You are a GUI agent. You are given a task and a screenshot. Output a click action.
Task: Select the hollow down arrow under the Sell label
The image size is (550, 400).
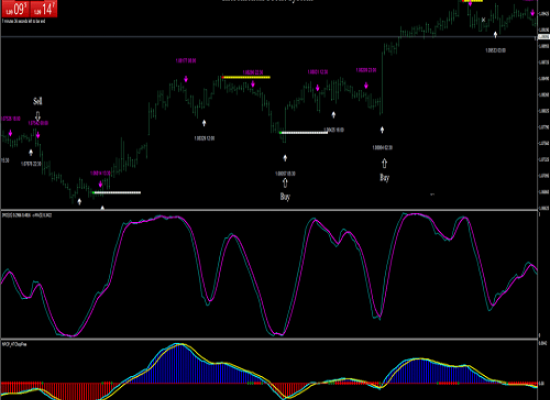click(x=38, y=116)
